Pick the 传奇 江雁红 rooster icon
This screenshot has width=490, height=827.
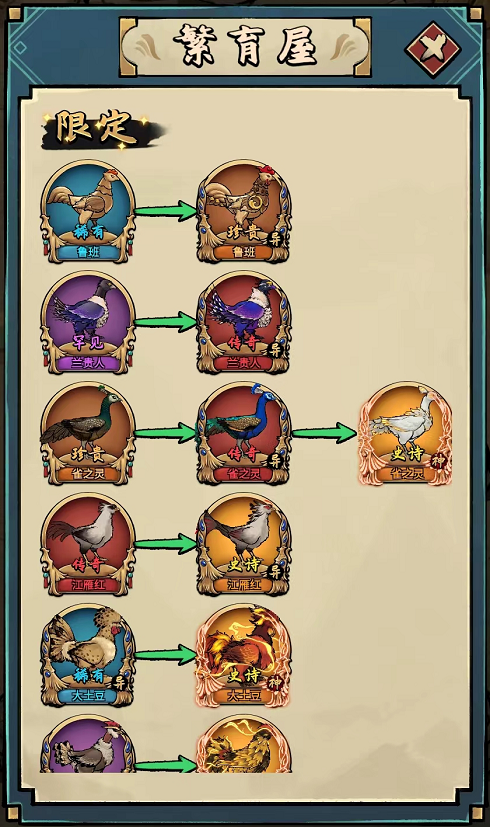(x=88, y=544)
